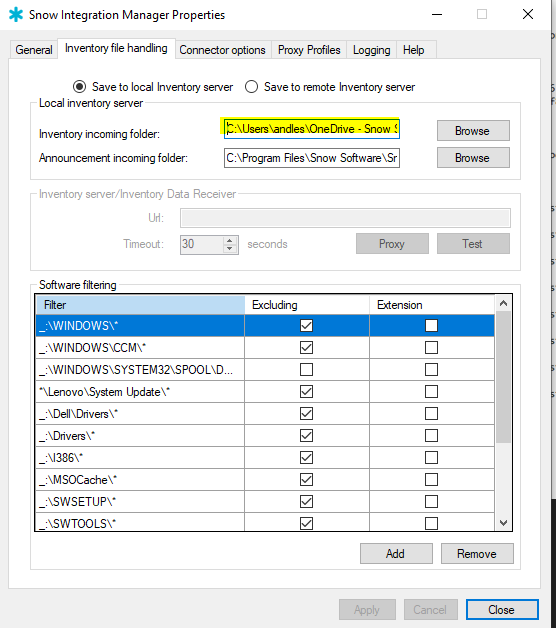The height and width of the screenshot is (628, 556).
Task: Open the Proxy Profiles tab
Action: click(x=309, y=50)
